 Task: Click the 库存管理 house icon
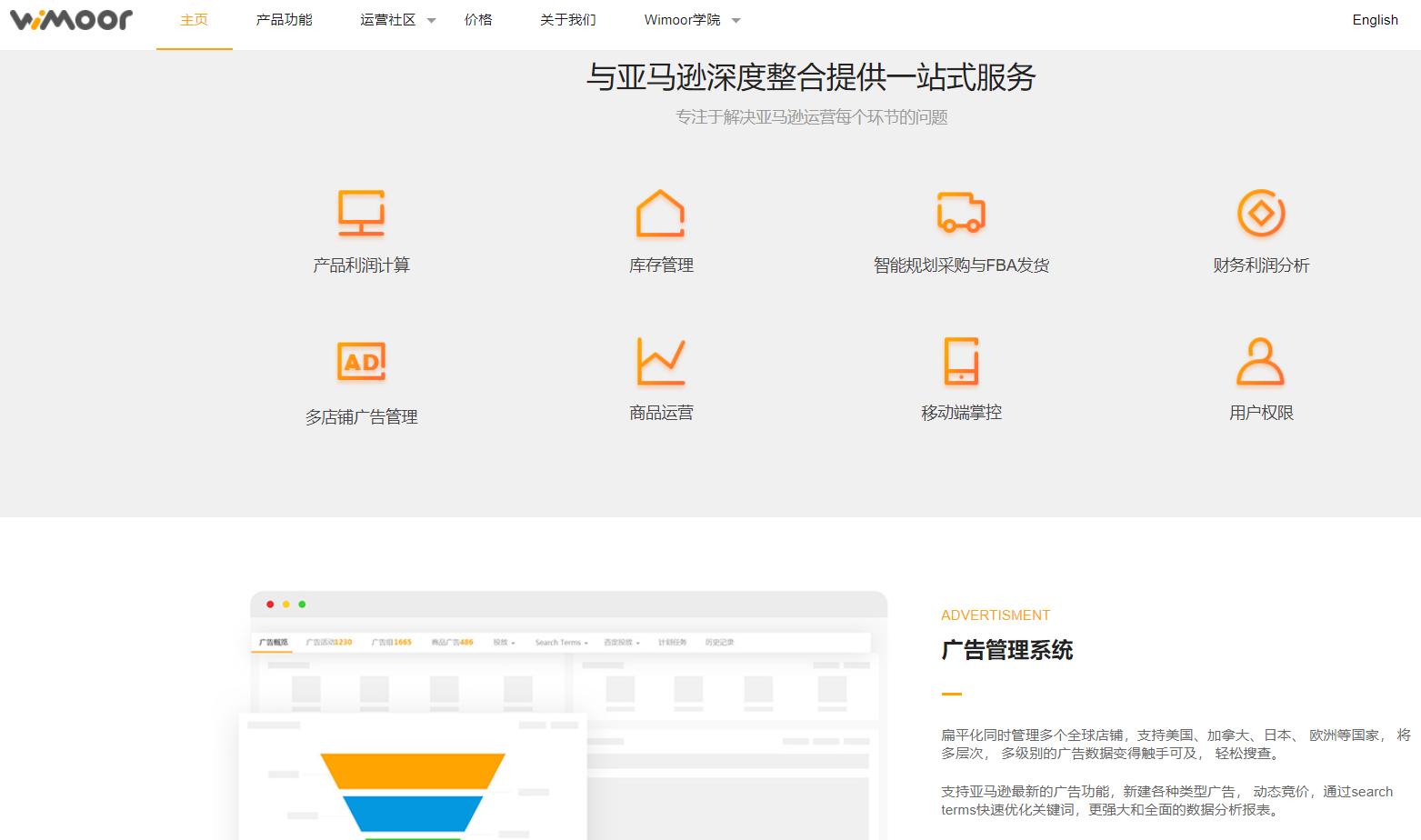click(x=661, y=213)
